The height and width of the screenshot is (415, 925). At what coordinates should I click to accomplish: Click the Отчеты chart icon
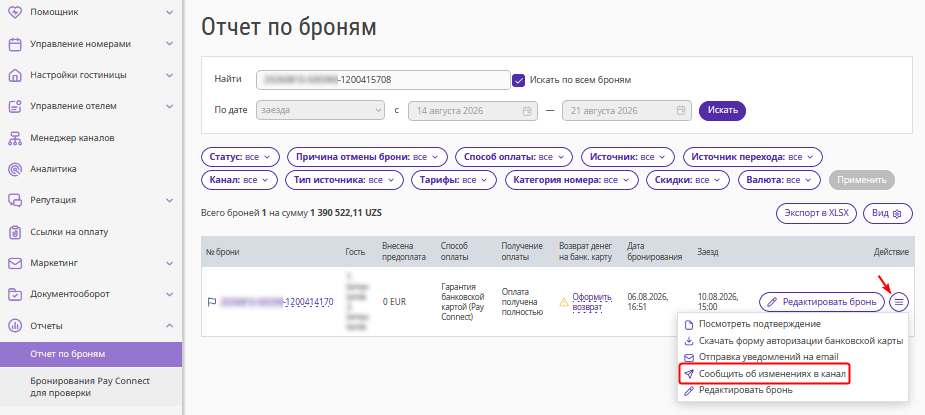tap(15, 325)
